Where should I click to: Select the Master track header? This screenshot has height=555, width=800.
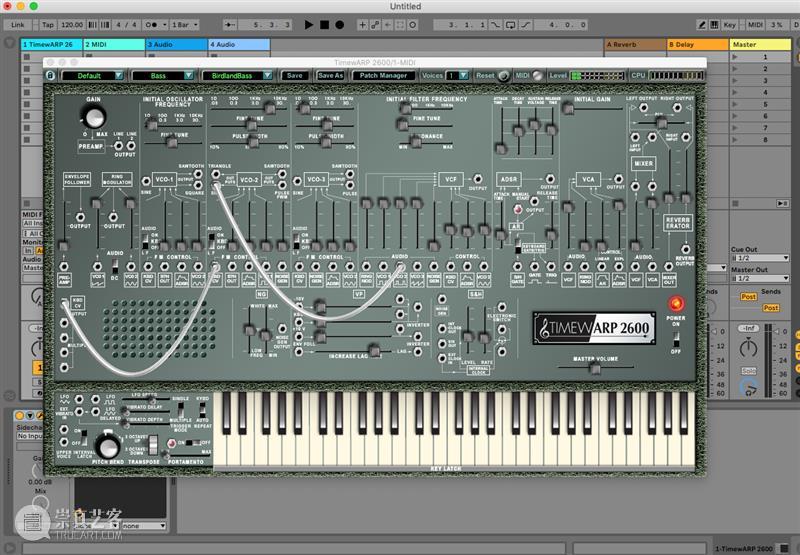[760, 44]
